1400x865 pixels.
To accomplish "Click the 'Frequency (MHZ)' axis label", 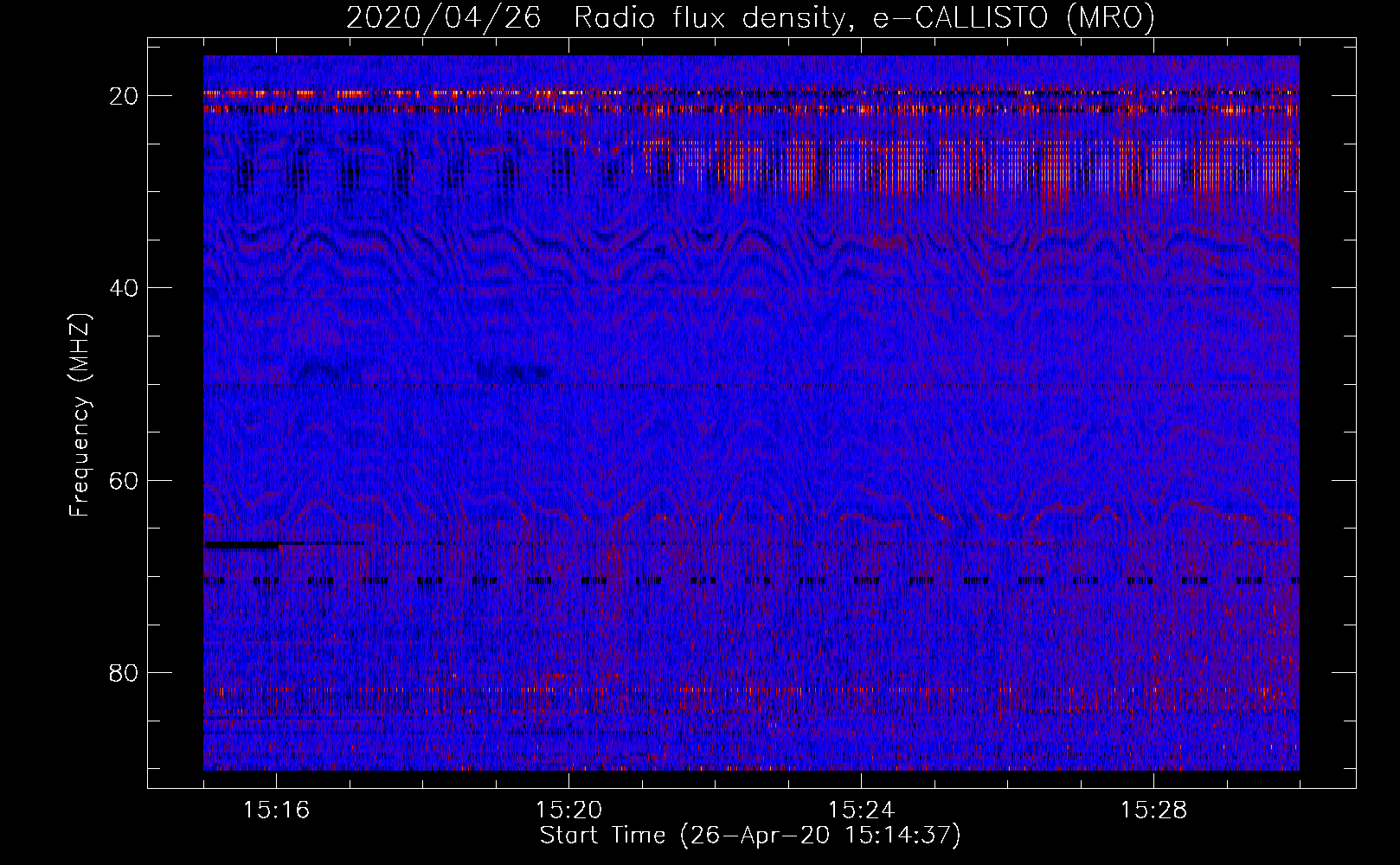I will pyautogui.click(x=80, y=415).
